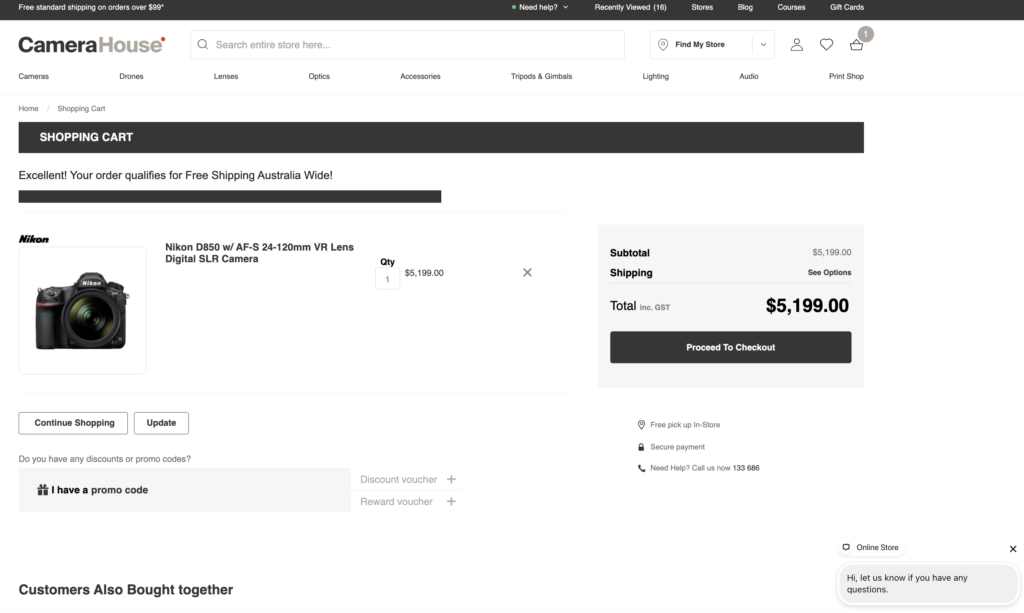This screenshot has width=1024, height=613.
Task: Click the Update cart button
Action: (x=161, y=423)
